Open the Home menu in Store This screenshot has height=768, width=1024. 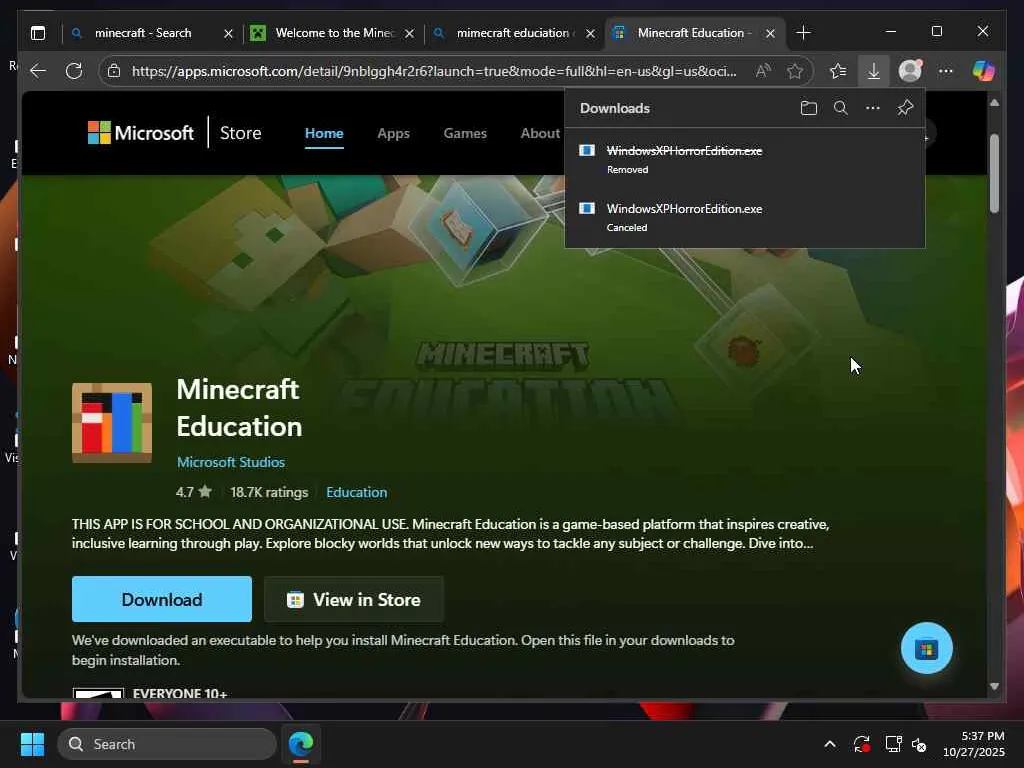(324, 133)
